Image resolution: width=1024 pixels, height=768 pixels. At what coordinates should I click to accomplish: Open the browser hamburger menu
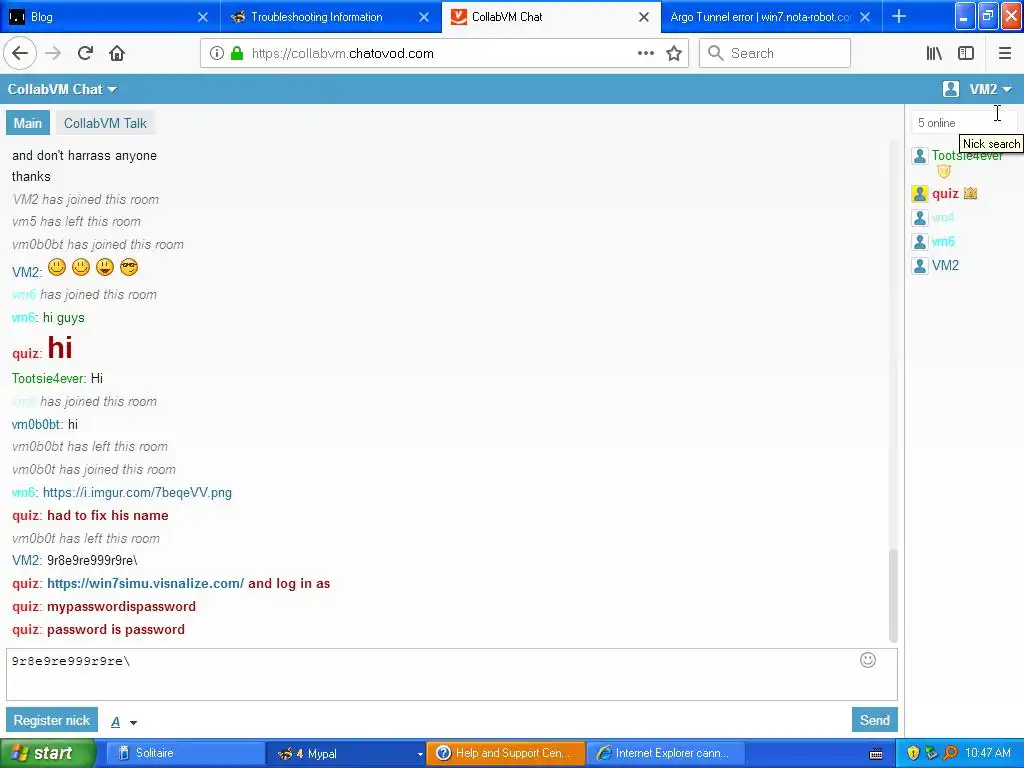coord(1005,53)
